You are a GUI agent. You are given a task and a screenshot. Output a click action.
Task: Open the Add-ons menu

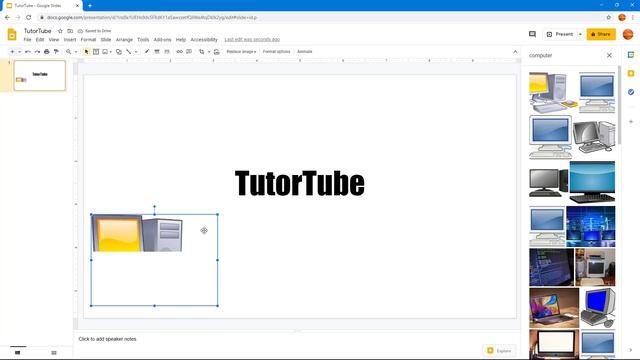click(162, 40)
